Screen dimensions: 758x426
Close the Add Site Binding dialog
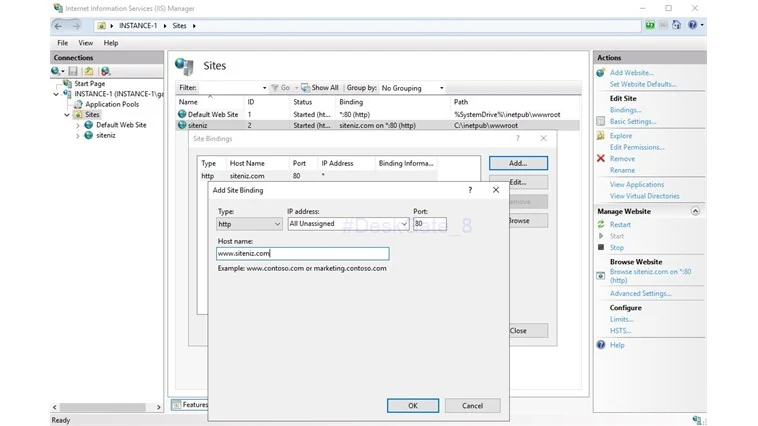point(496,190)
